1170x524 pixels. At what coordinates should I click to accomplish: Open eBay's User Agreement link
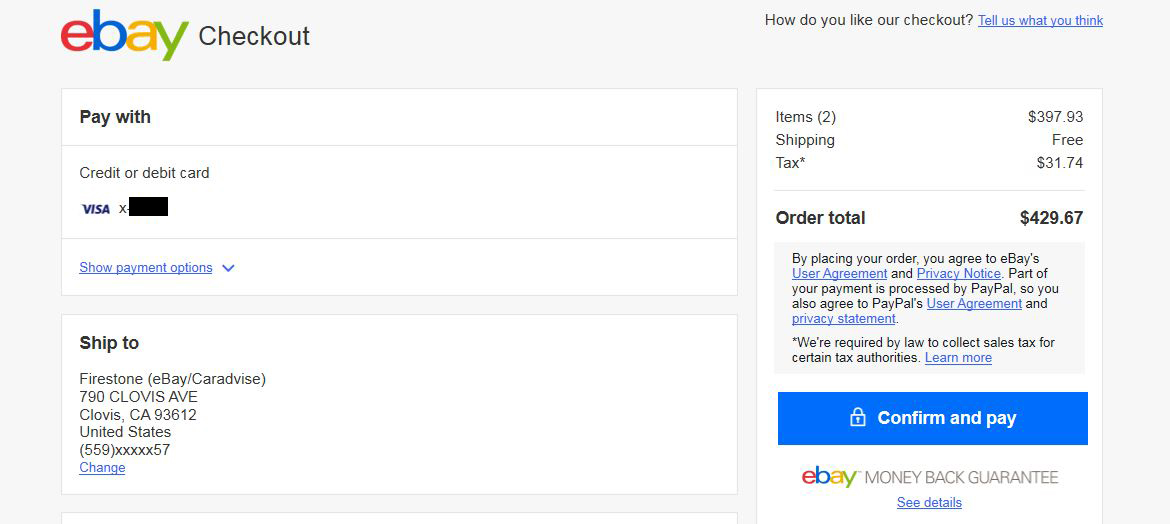(839, 273)
